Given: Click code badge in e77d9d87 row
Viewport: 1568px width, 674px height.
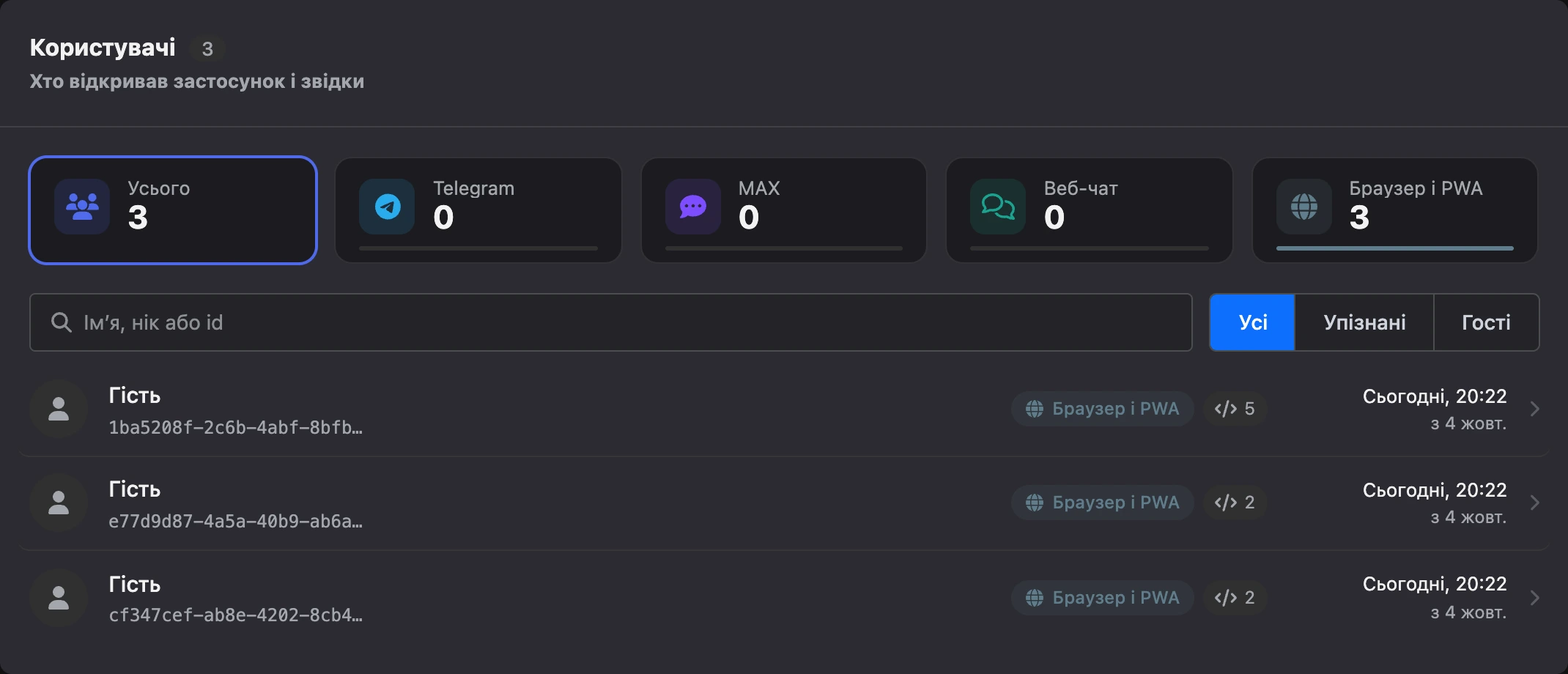Looking at the screenshot, I should click(1235, 503).
